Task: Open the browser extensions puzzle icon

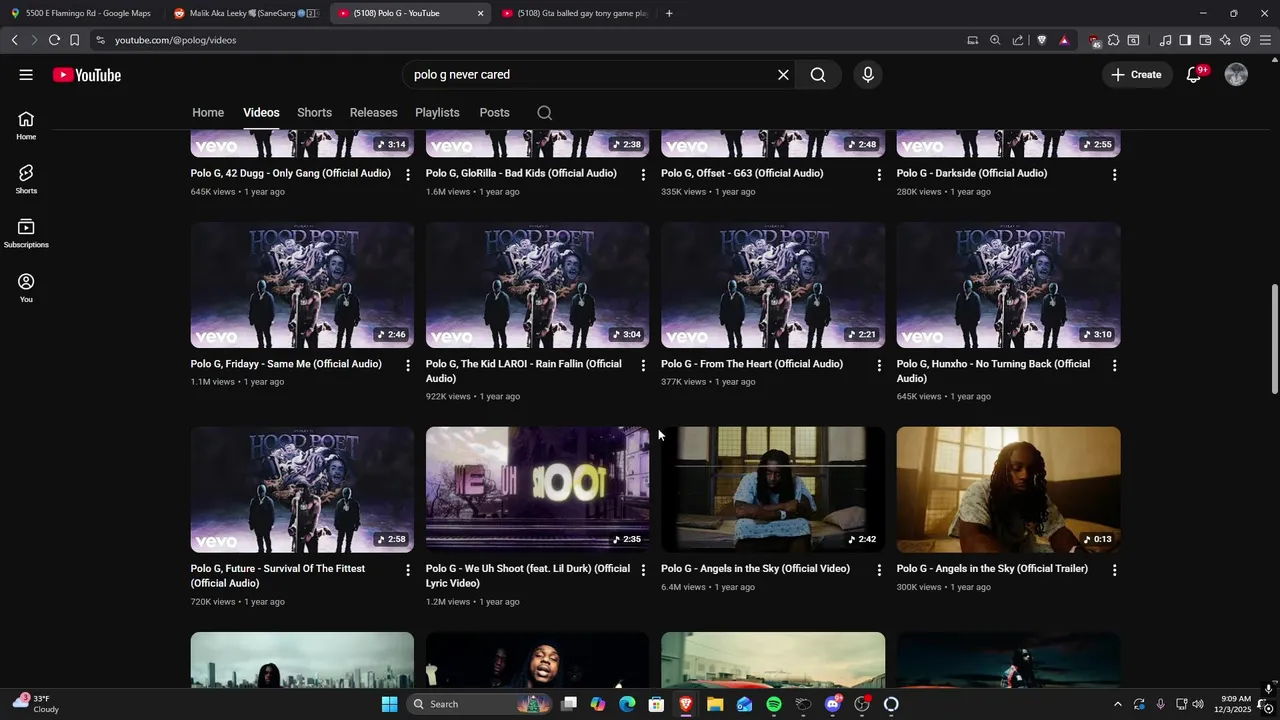Action: [1113, 40]
